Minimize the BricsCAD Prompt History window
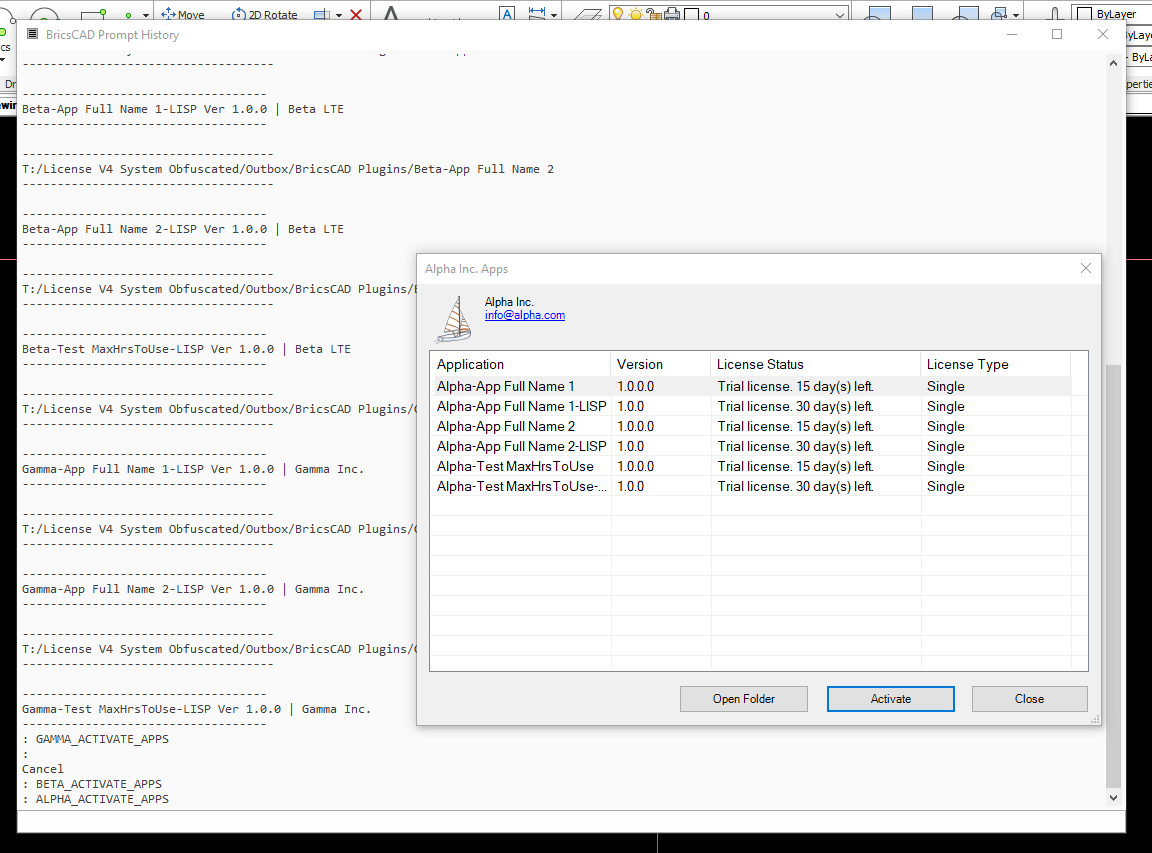Image resolution: width=1152 pixels, height=853 pixels. click(x=1012, y=34)
